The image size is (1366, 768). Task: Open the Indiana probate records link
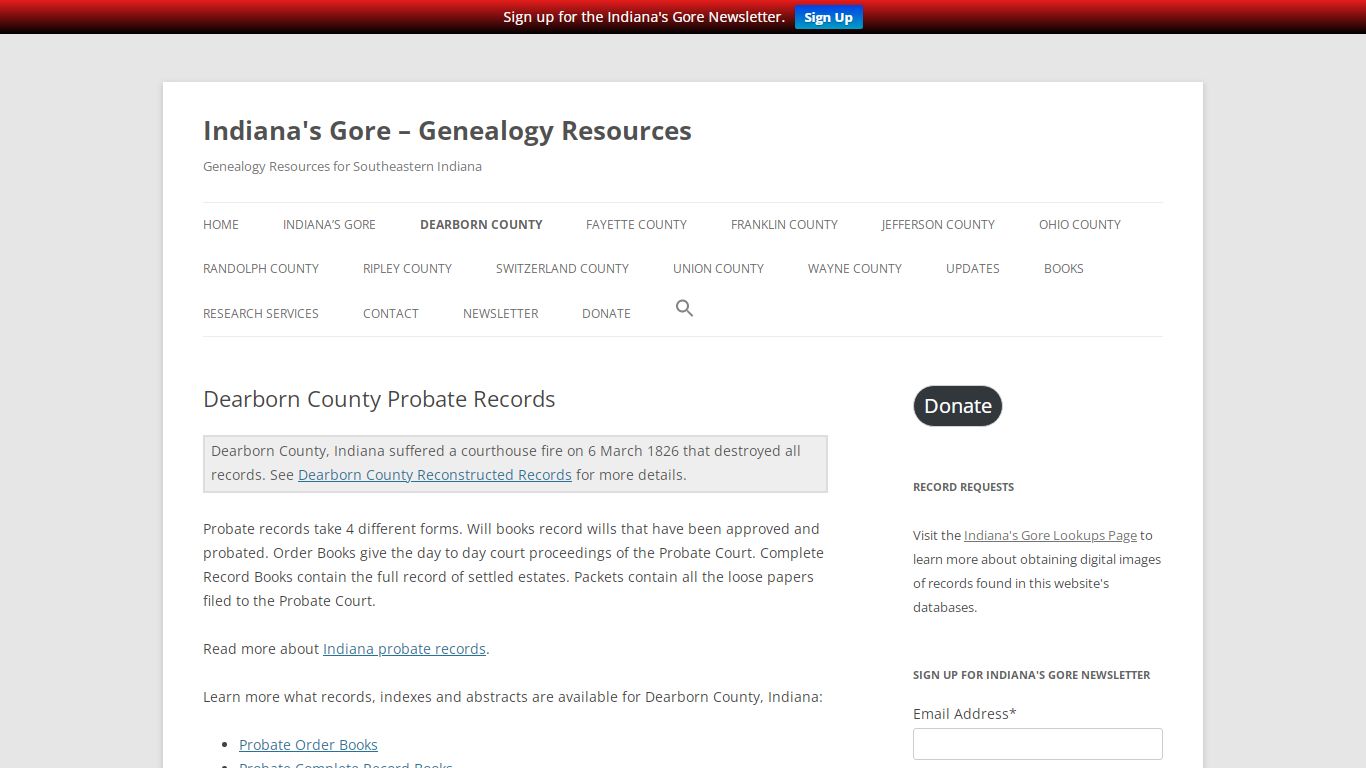pyautogui.click(x=404, y=649)
